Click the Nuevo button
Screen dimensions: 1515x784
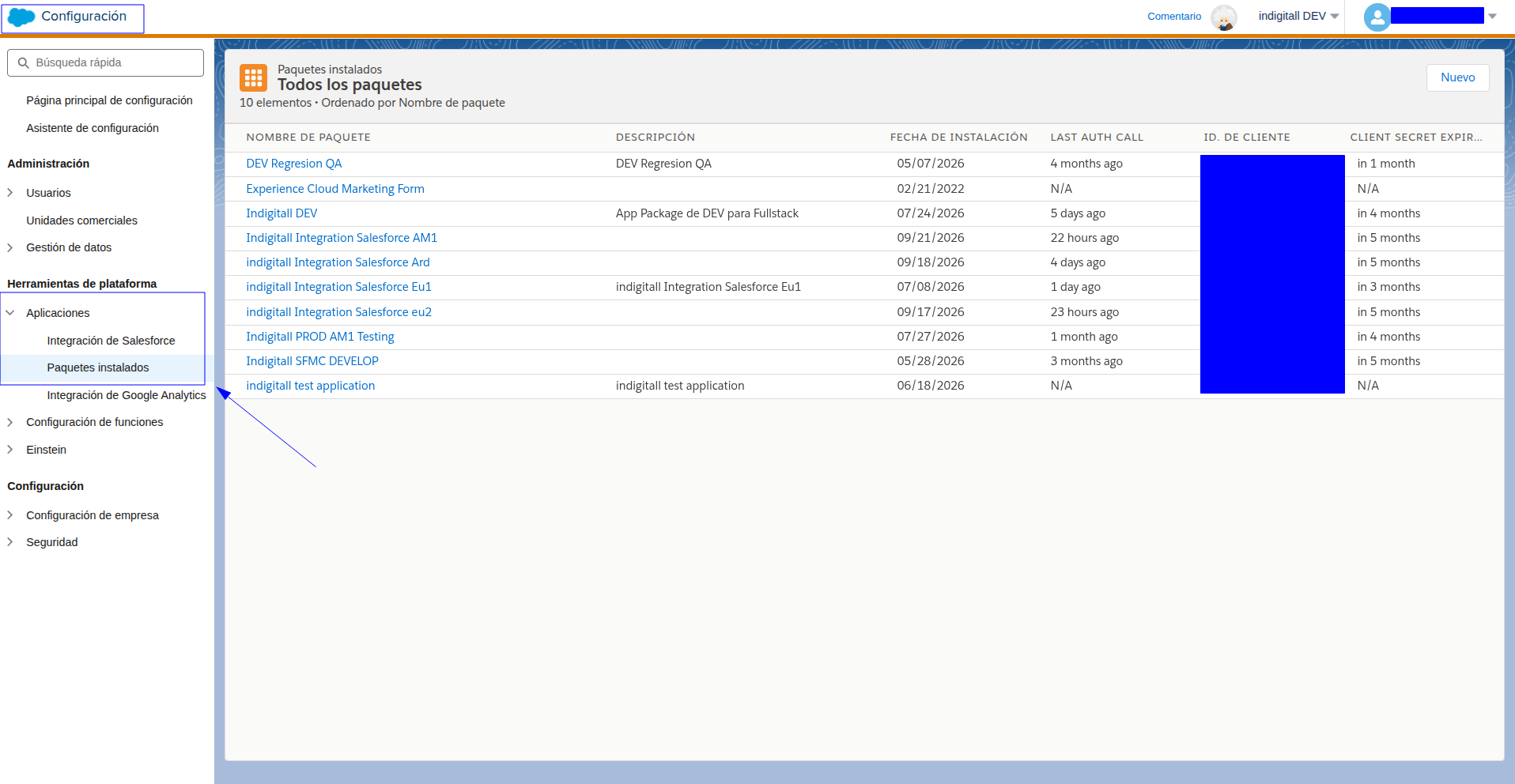(1457, 77)
